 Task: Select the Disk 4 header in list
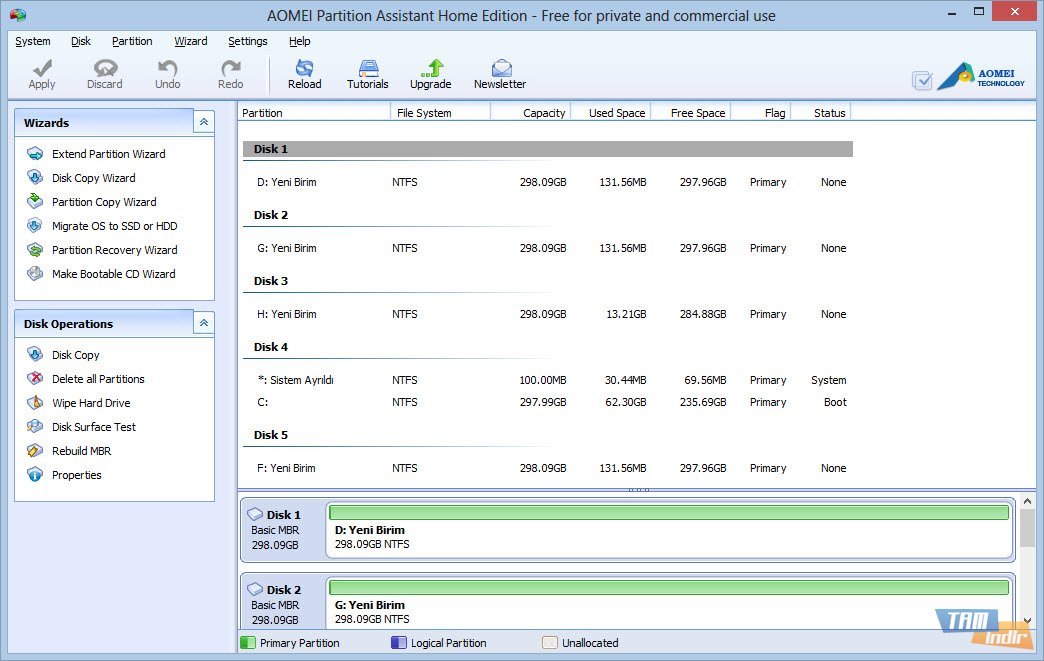pos(271,347)
